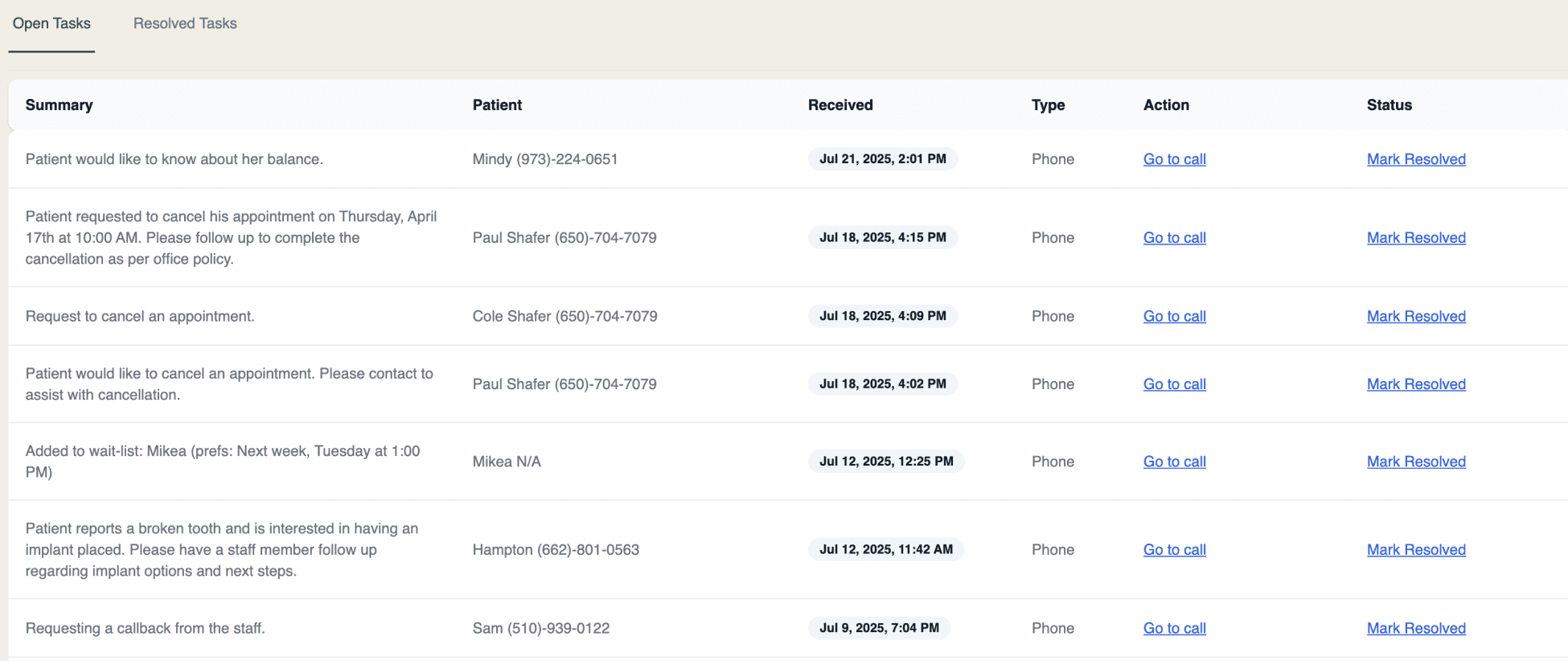This screenshot has width=1568, height=661.
Task: Select patient entry Hampton (662)-801-0563
Action: point(556,550)
